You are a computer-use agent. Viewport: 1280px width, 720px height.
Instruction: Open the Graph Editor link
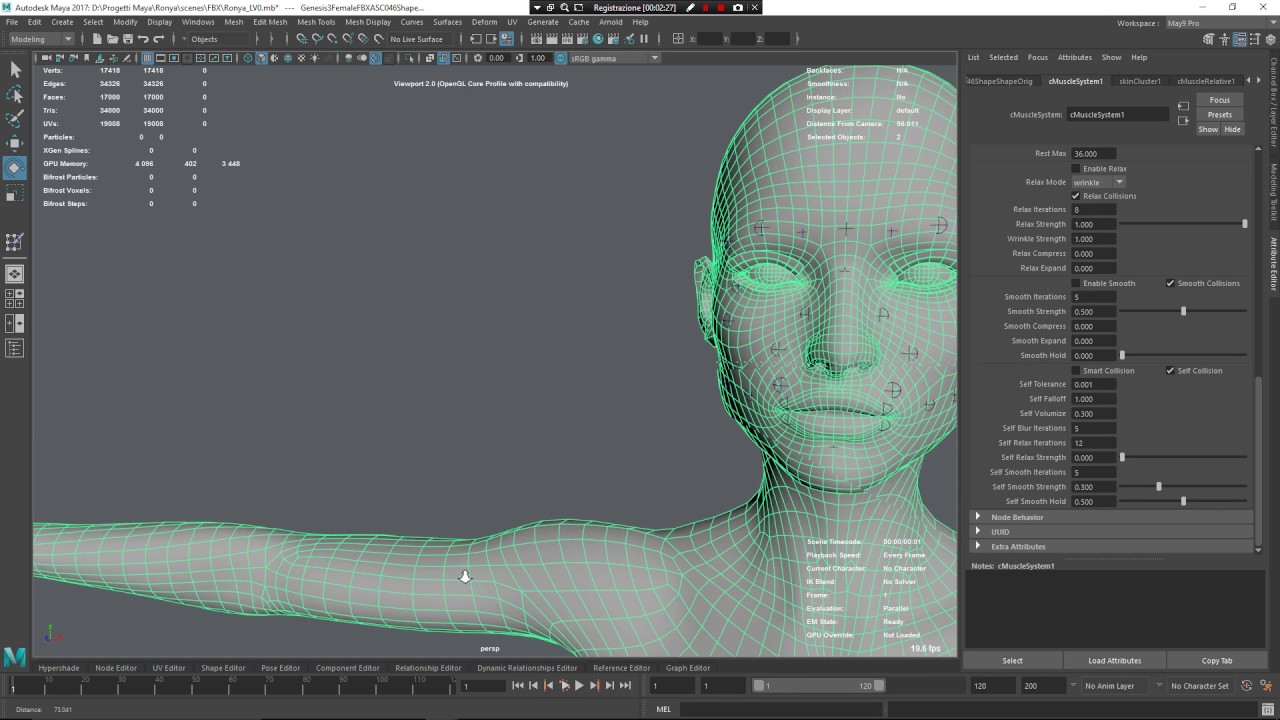[688, 668]
